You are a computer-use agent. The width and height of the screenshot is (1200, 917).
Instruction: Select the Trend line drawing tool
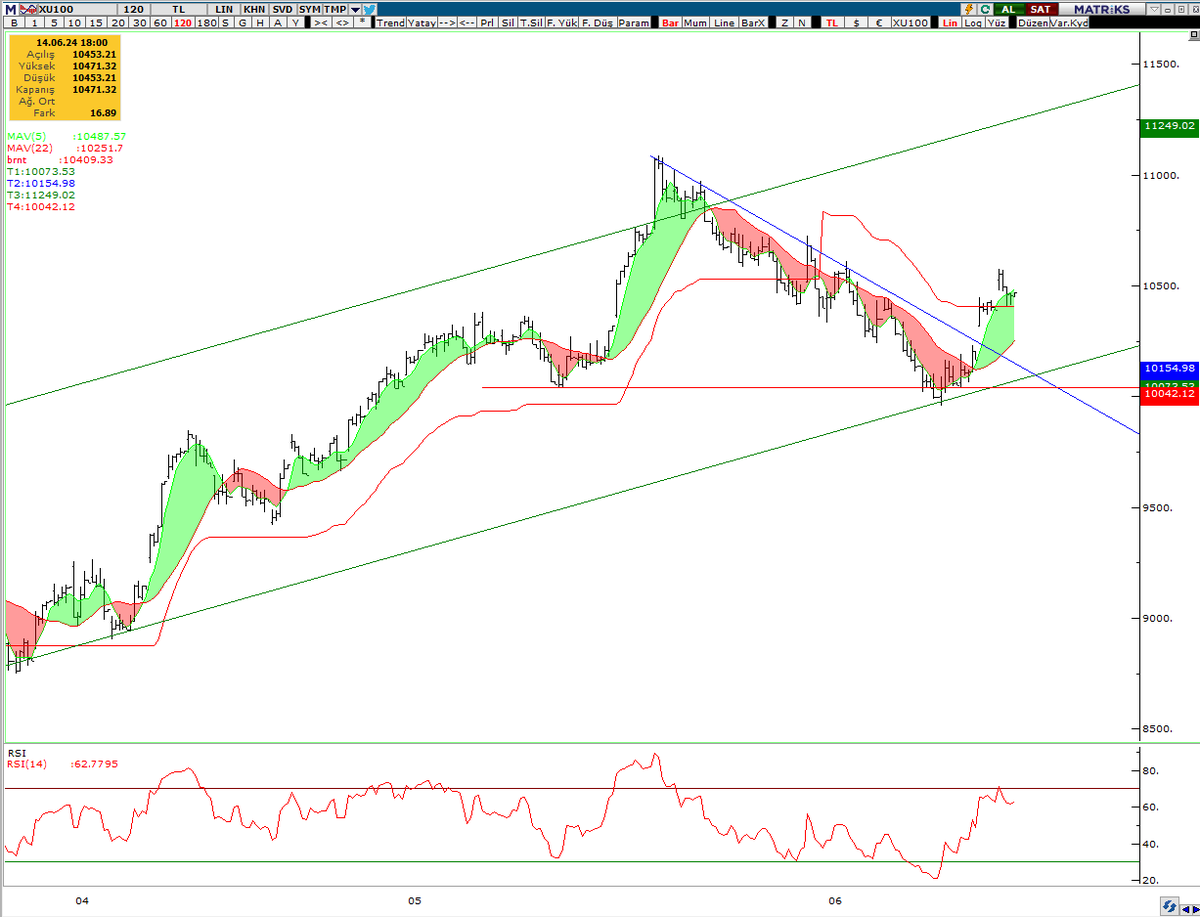[392, 22]
